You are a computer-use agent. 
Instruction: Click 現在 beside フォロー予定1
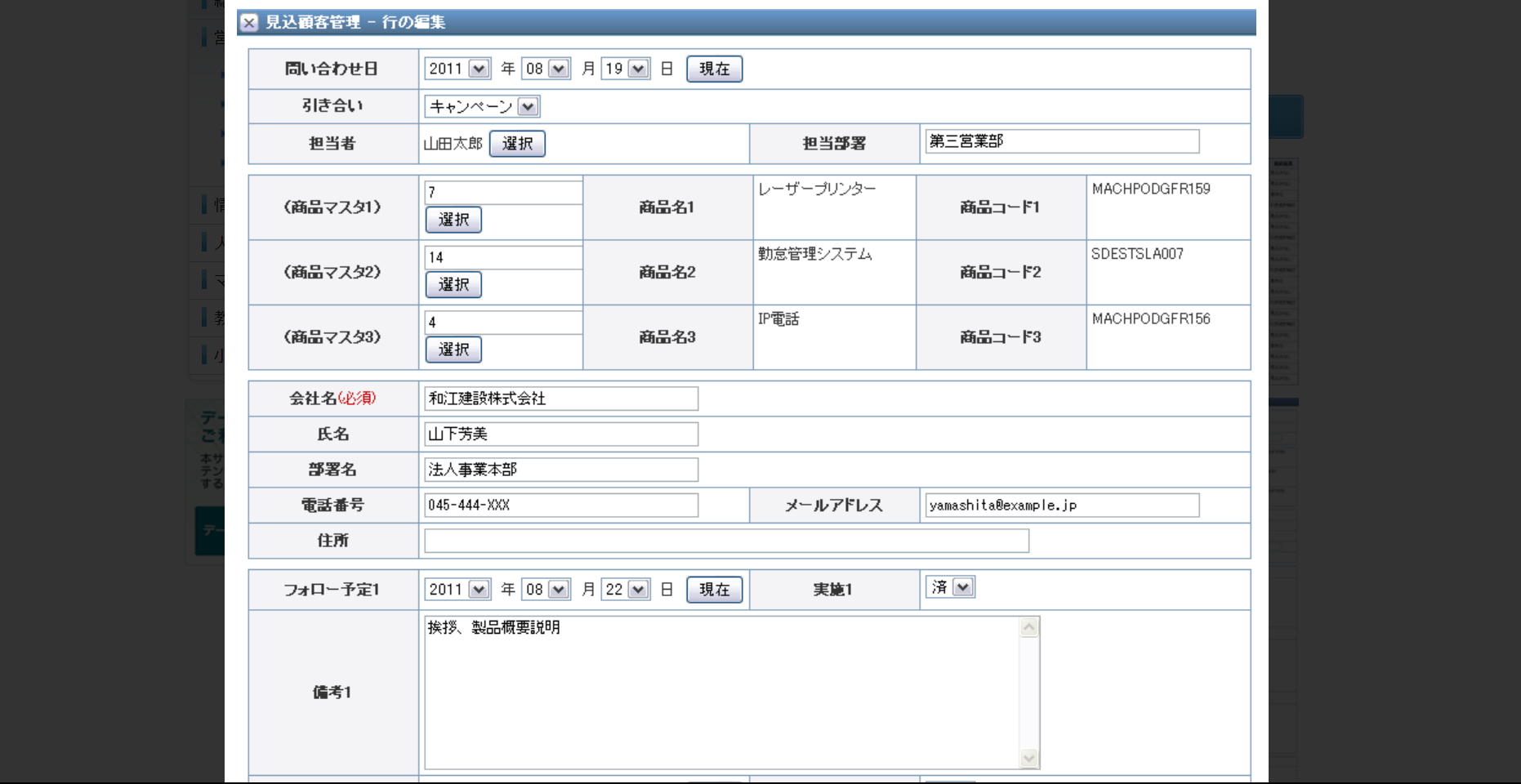[x=714, y=590]
